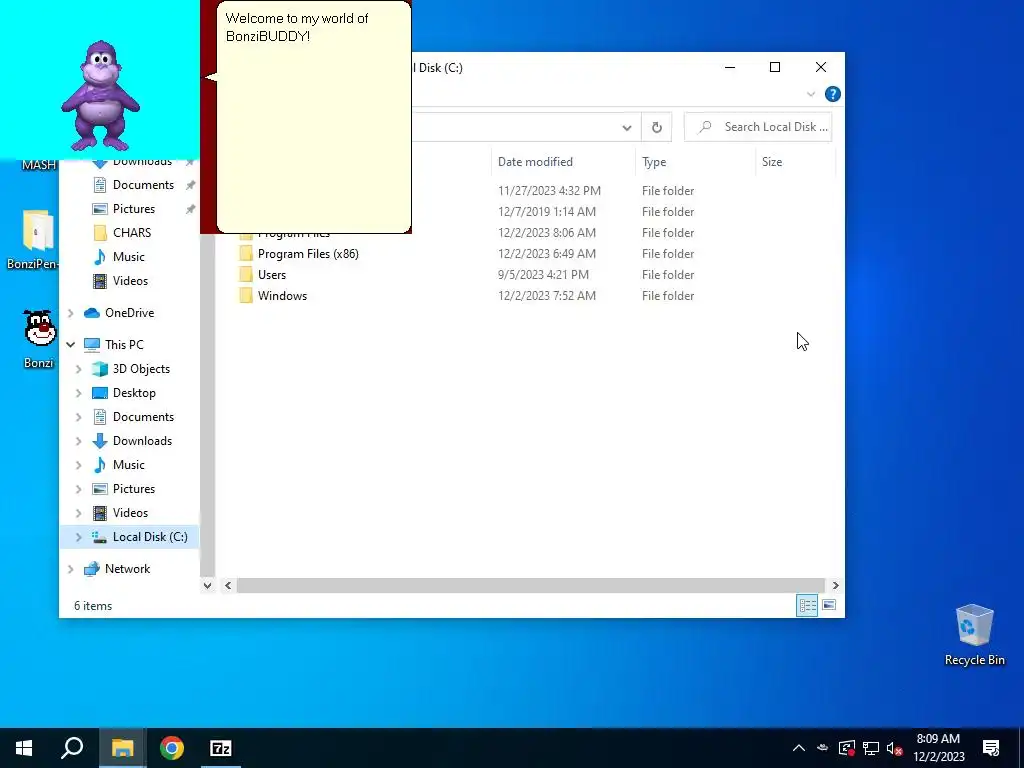1024x768 pixels.
Task: Click the 12/2/2023 7:52 AM date cell
Action: (547, 296)
